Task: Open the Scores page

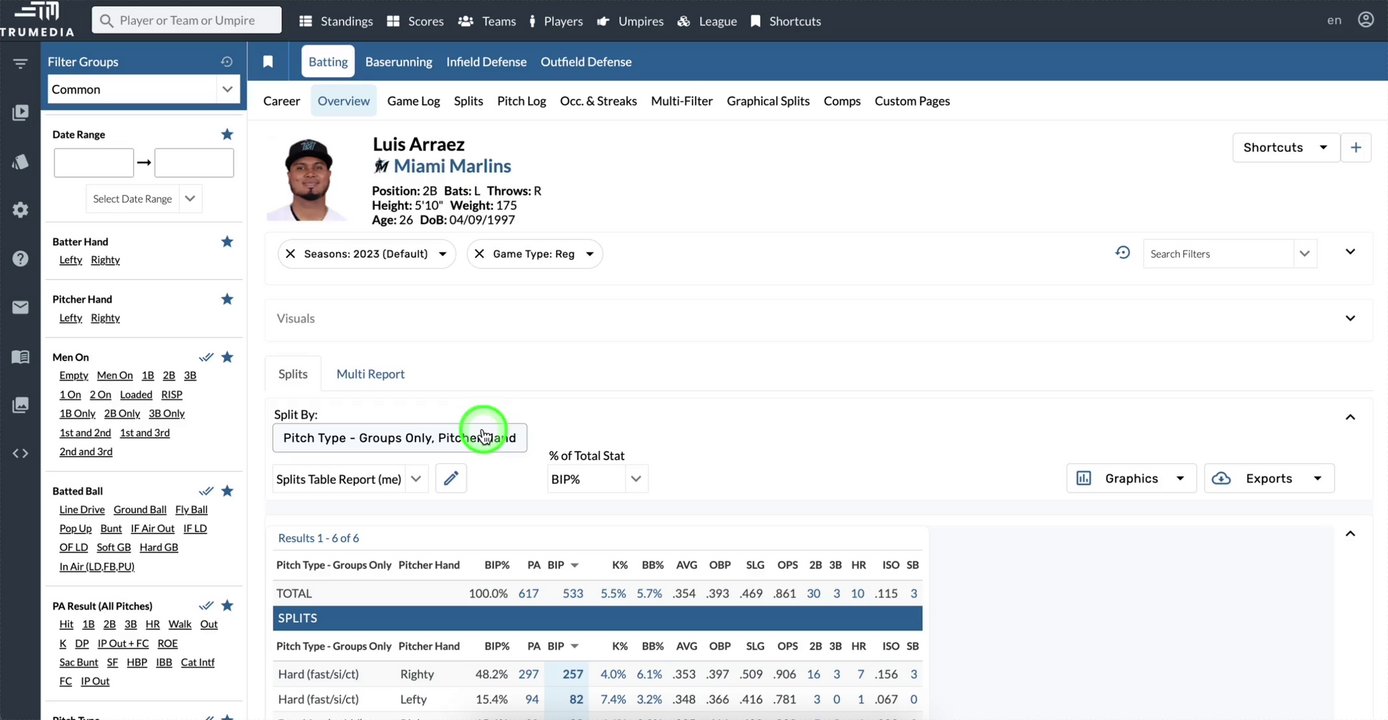Action: coord(415,21)
